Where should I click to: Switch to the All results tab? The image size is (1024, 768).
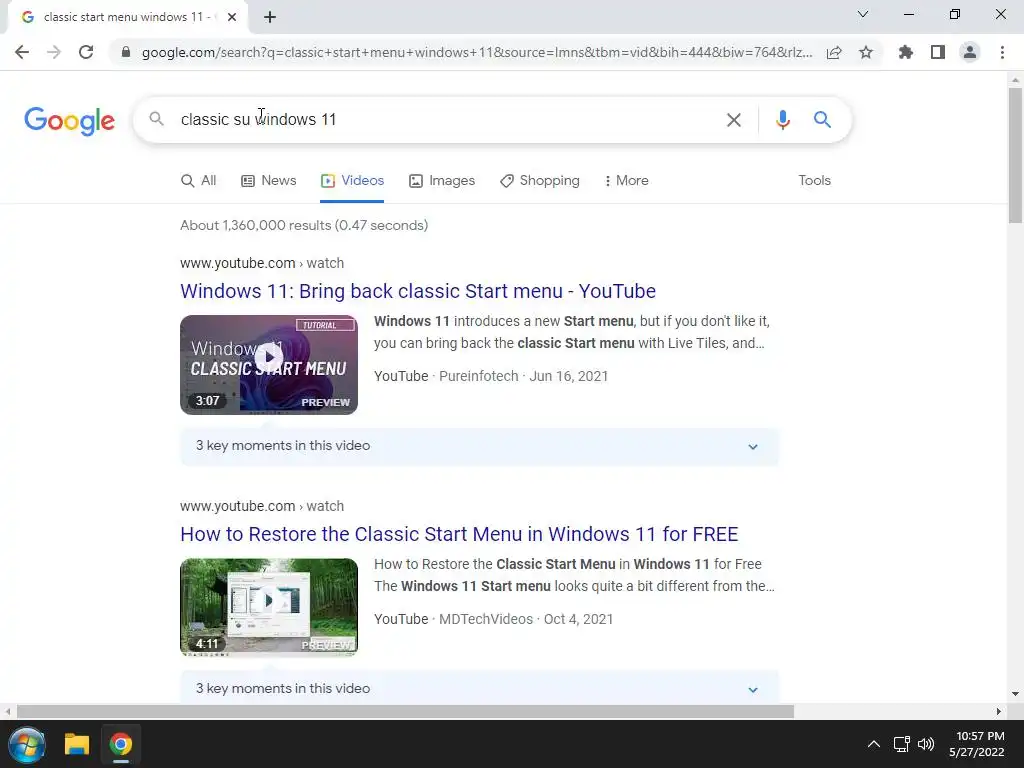pyautogui.click(x=199, y=181)
